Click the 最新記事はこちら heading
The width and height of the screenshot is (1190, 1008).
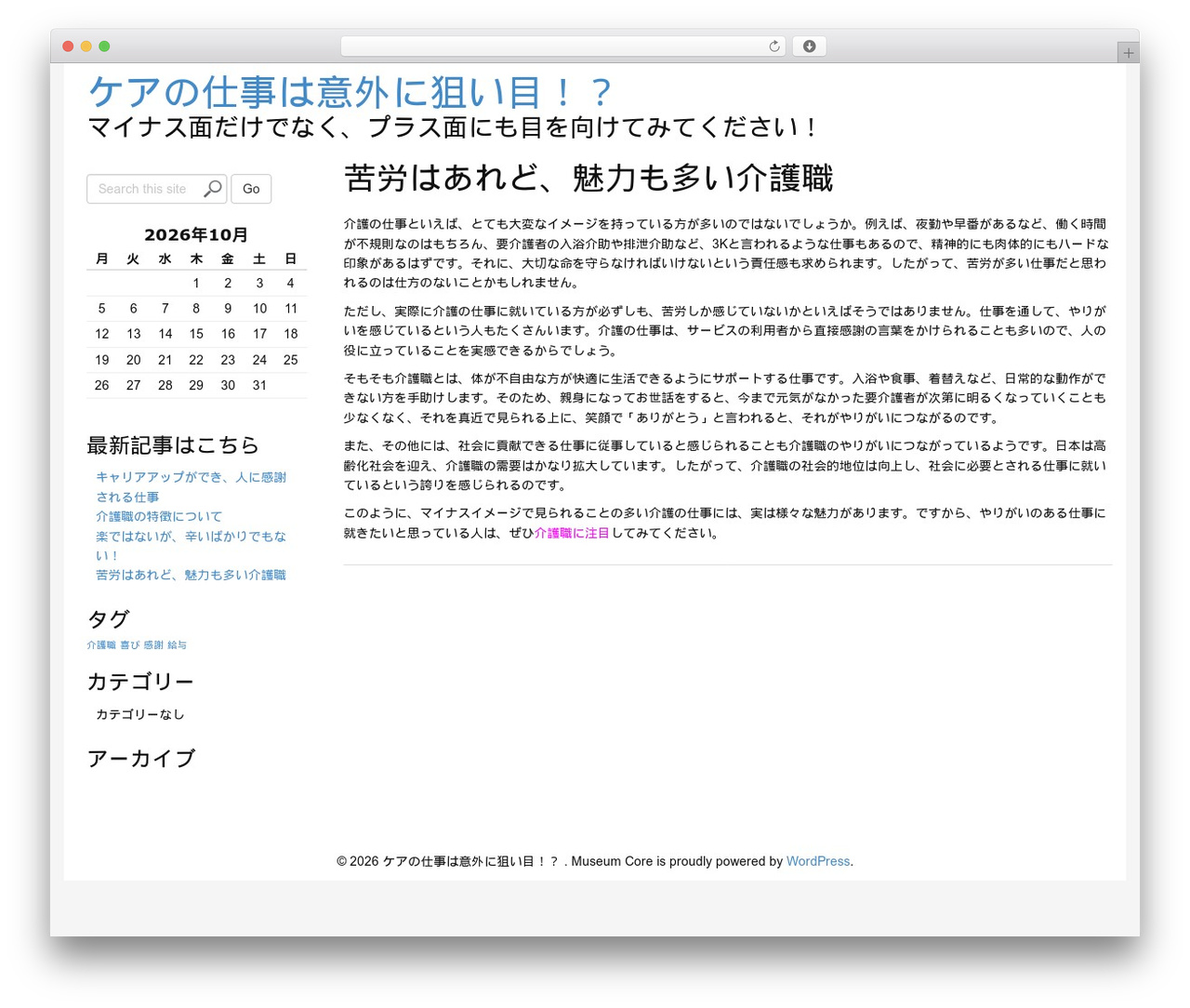pyautogui.click(x=173, y=444)
